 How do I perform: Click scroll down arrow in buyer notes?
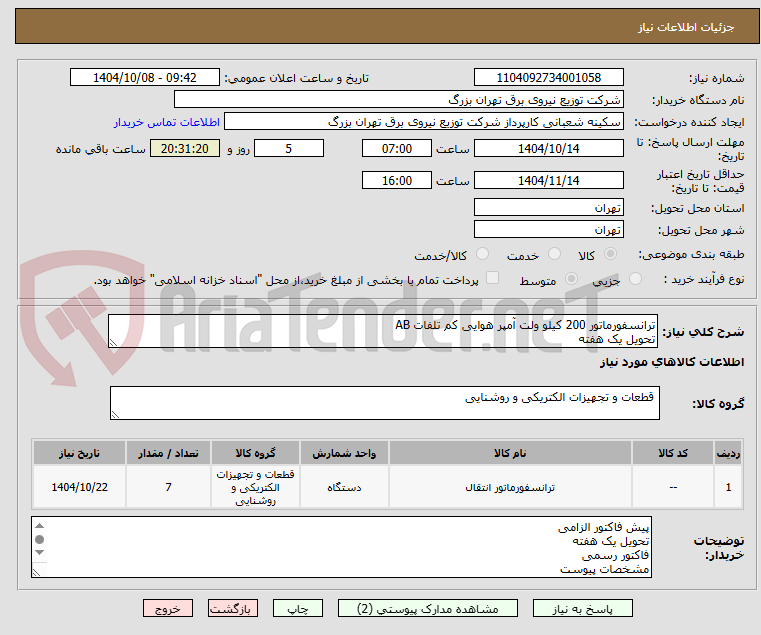pos(40,552)
